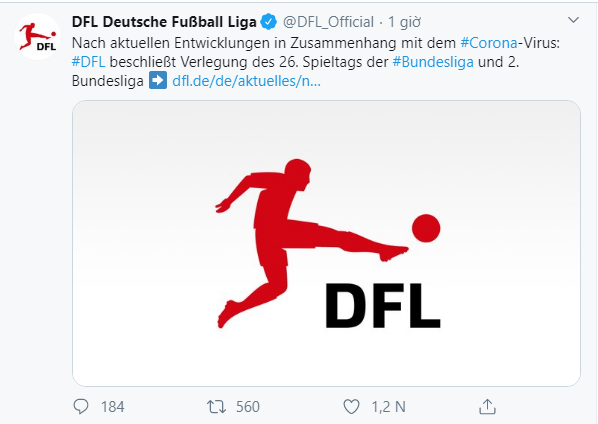This screenshot has width=598, height=424.
Task: Open the #DFL hashtag
Action: [88, 62]
